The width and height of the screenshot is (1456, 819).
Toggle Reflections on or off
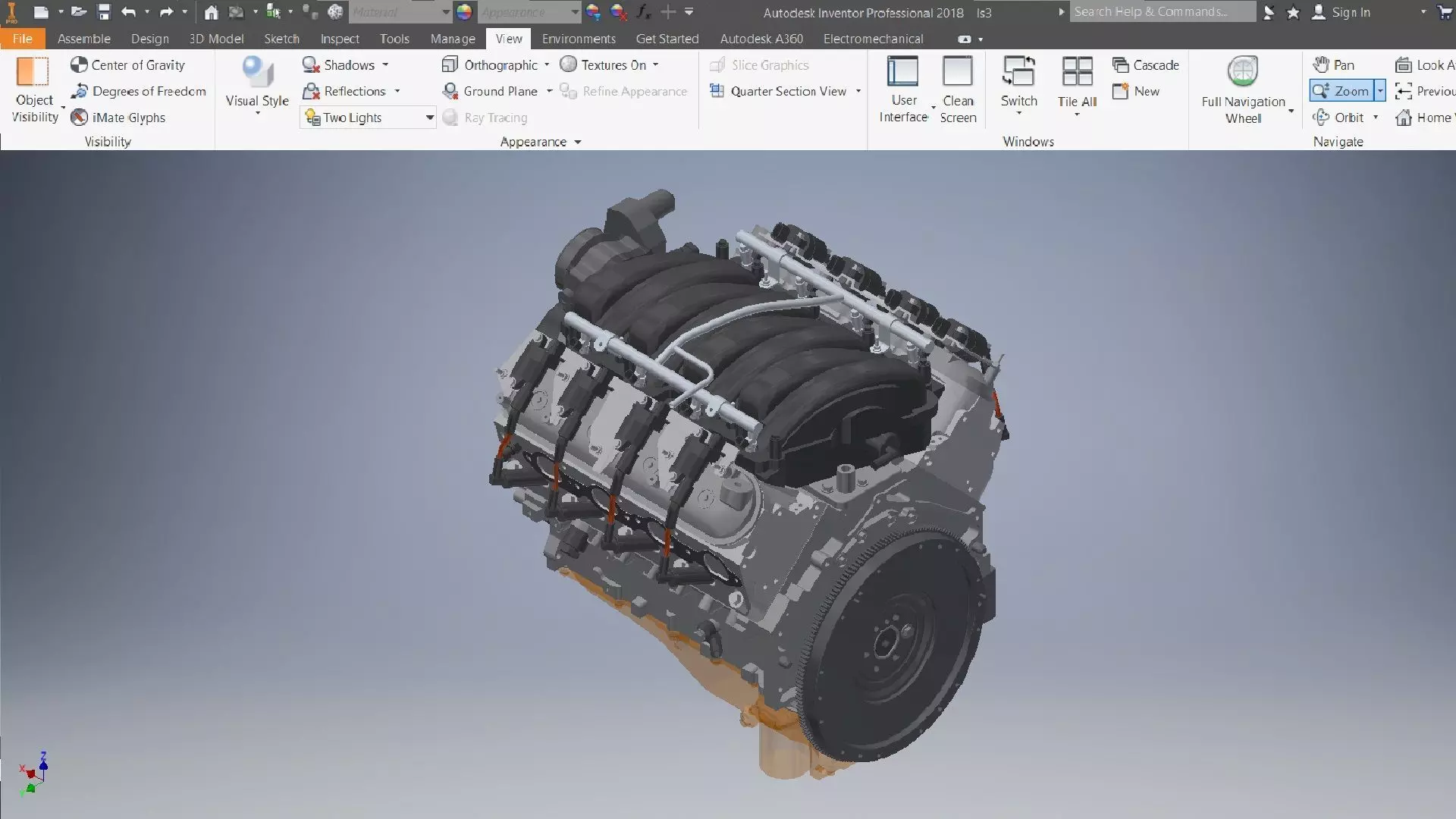click(x=344, y=91)
